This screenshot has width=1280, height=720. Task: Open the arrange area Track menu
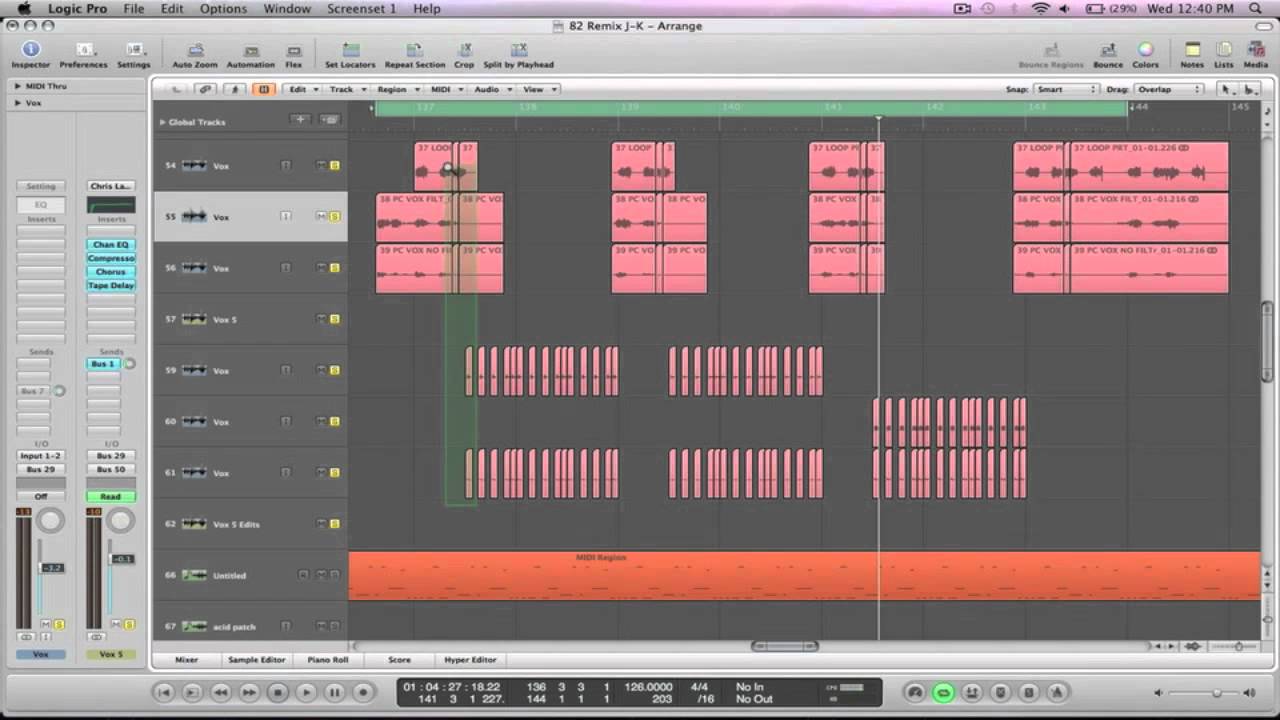tap(345, 89)
